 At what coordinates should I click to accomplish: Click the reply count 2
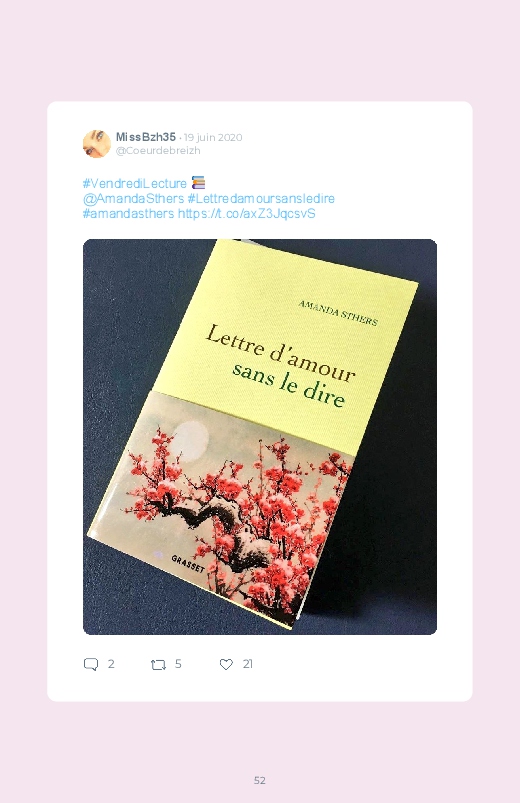pyautogui.click(x=111, y=664)
